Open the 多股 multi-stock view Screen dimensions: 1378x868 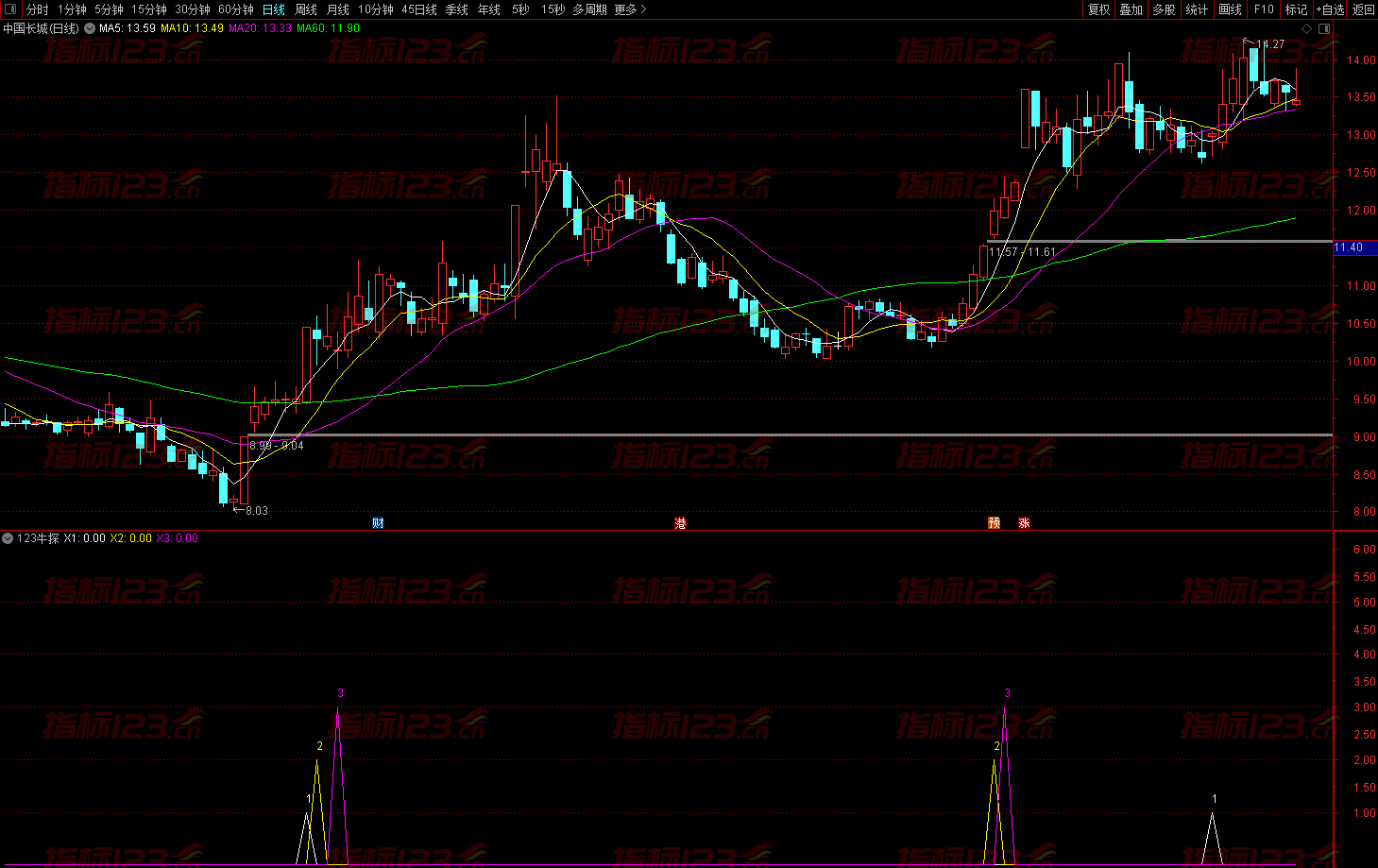point(1164,9)
